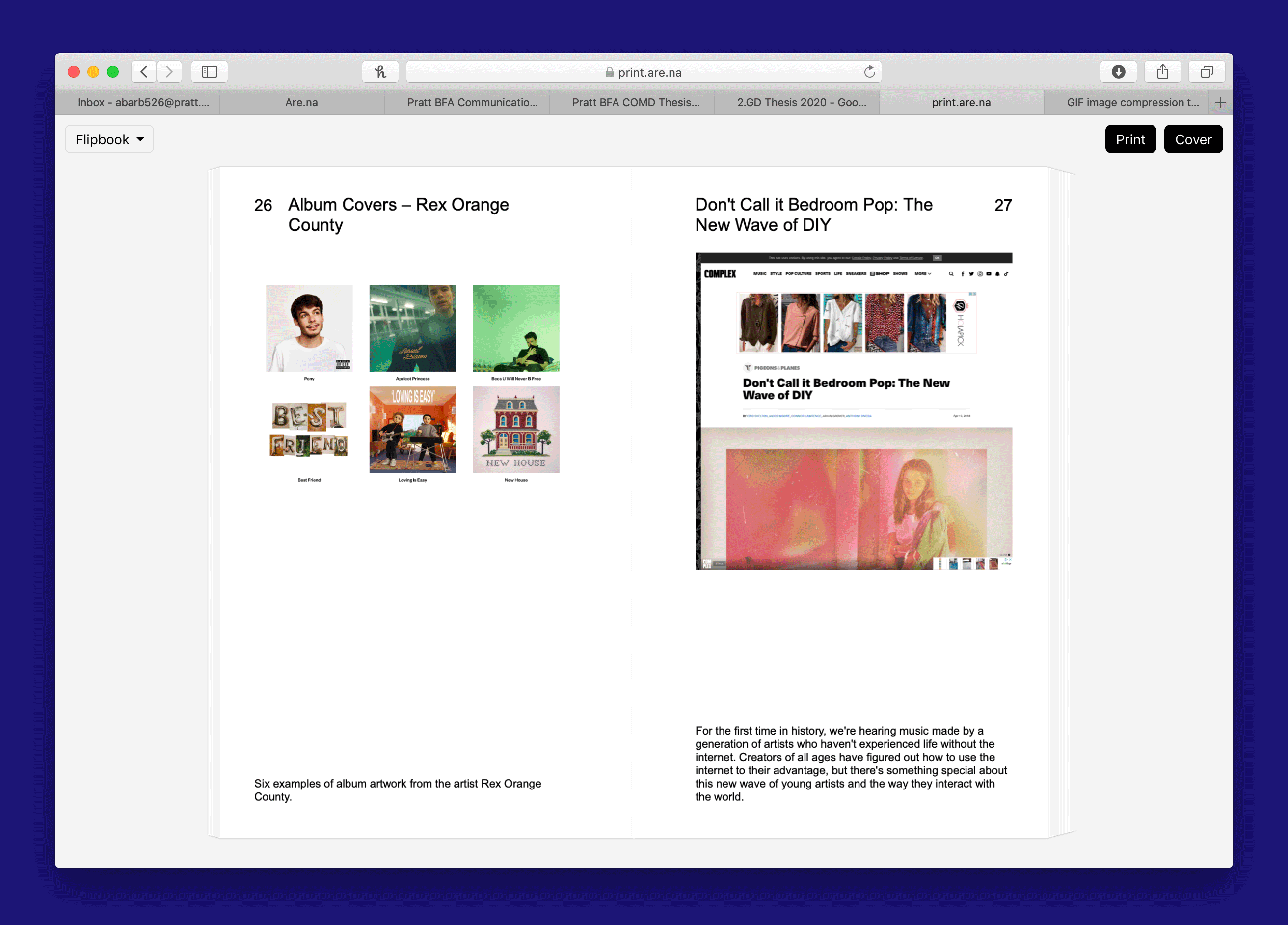1288x925 pixels.
Task: Click the Best Friend album artwork
Action: (x=309, y=430)
